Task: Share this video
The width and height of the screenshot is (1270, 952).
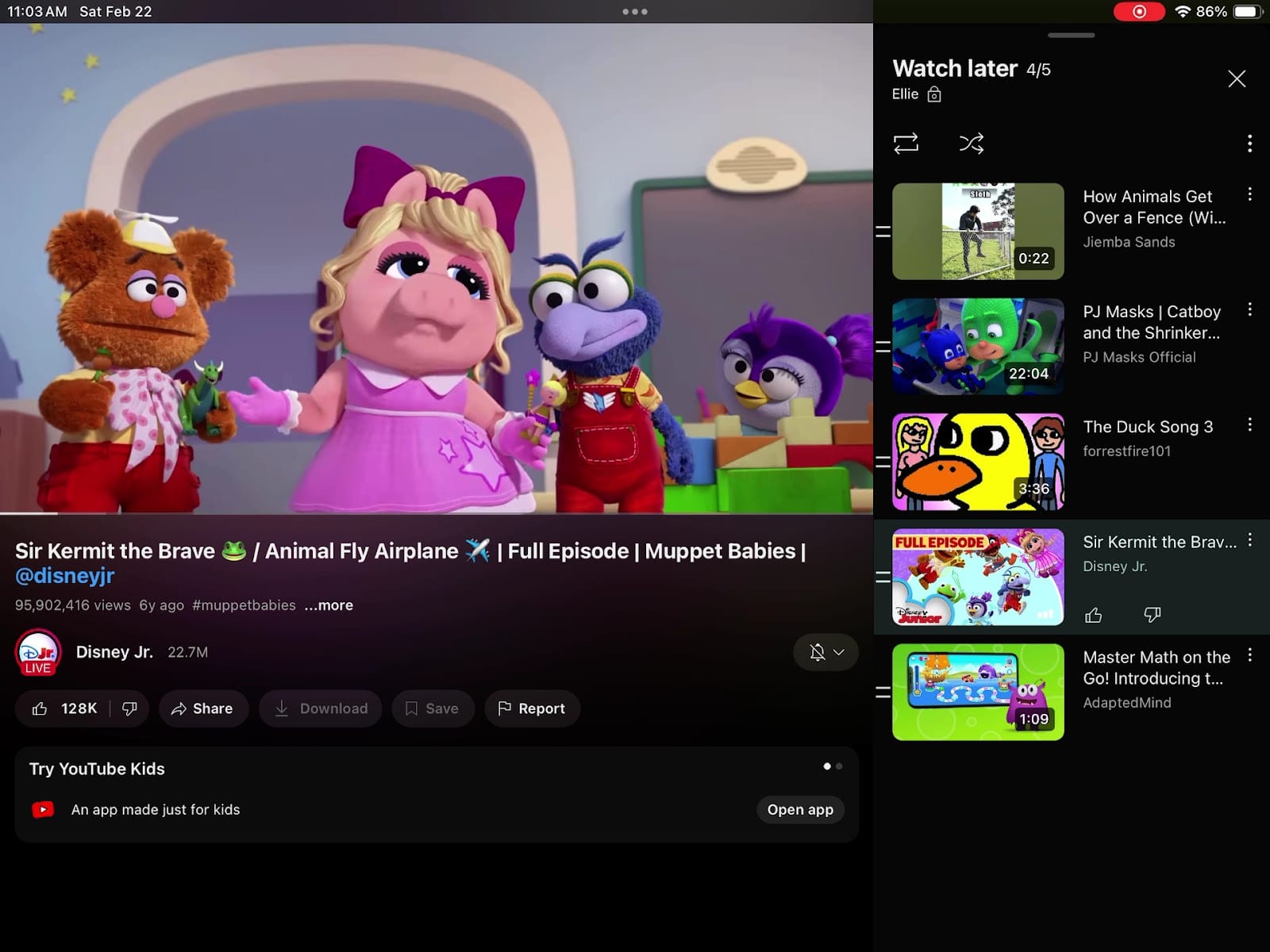Action: click(203, 708)
